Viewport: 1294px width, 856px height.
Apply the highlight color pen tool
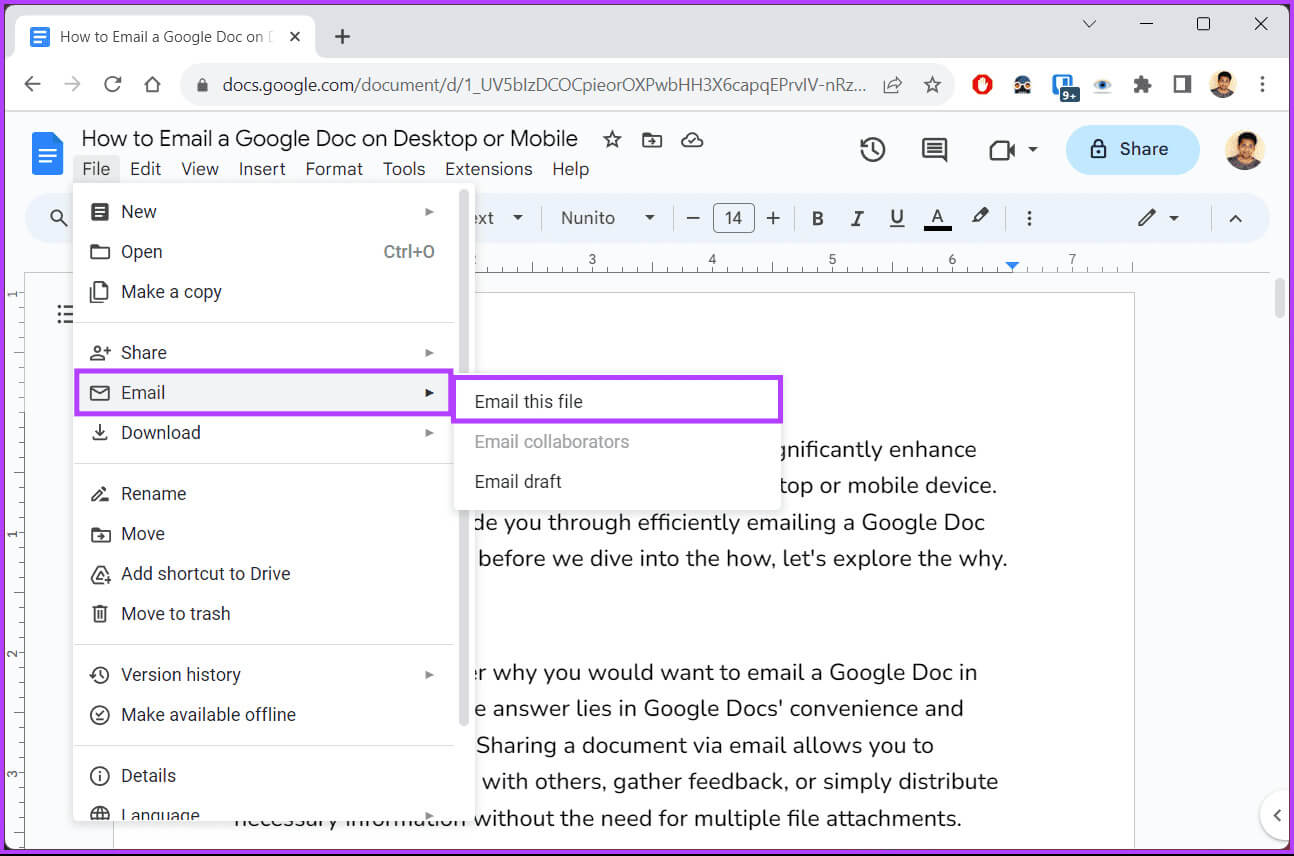(980, 217)
